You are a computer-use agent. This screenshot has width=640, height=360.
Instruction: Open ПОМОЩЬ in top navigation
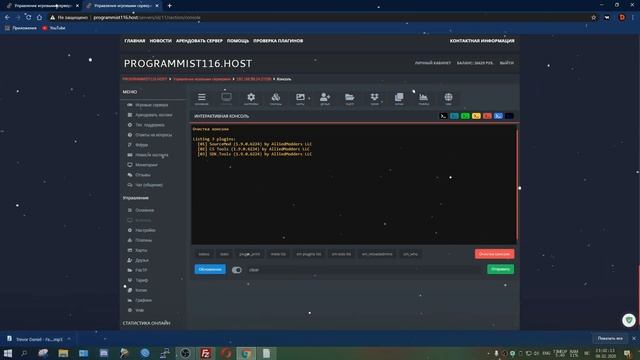point(238,41)
